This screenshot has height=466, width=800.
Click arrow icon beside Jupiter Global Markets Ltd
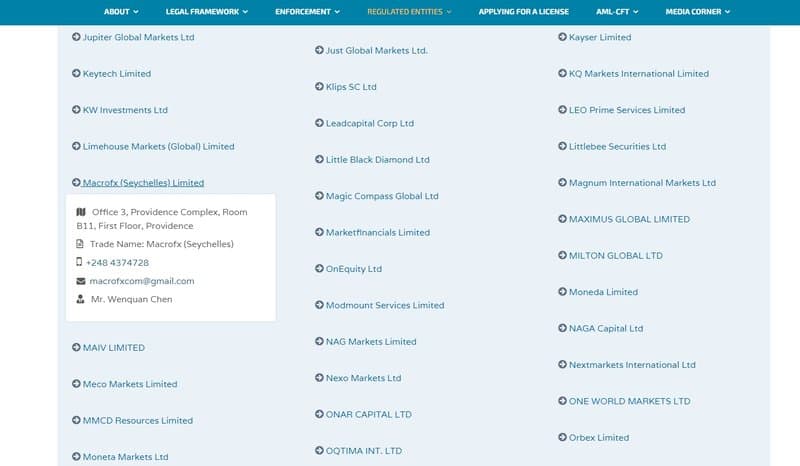[76, 37]
